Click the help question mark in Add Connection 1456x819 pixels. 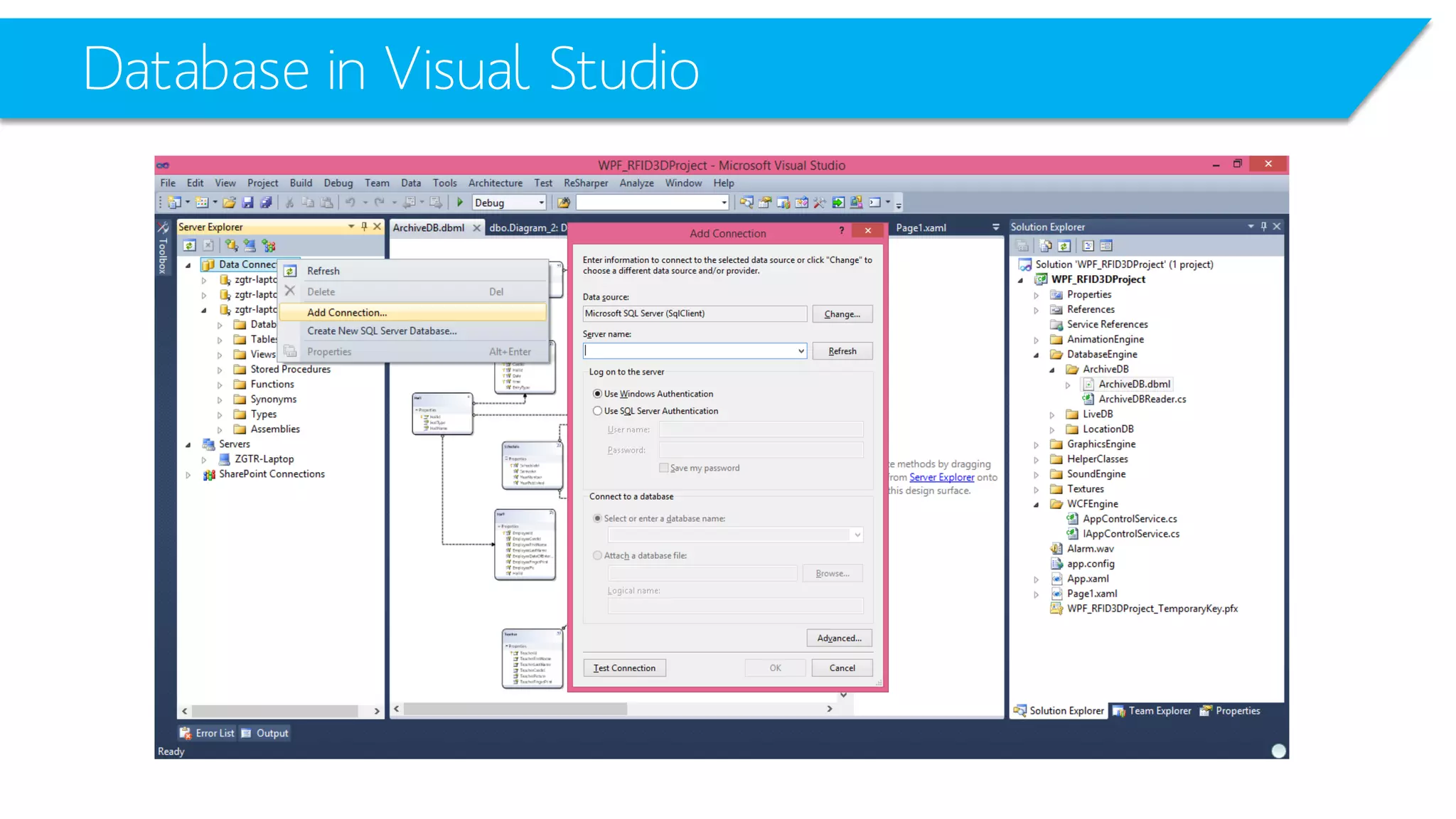pos(842,230)
